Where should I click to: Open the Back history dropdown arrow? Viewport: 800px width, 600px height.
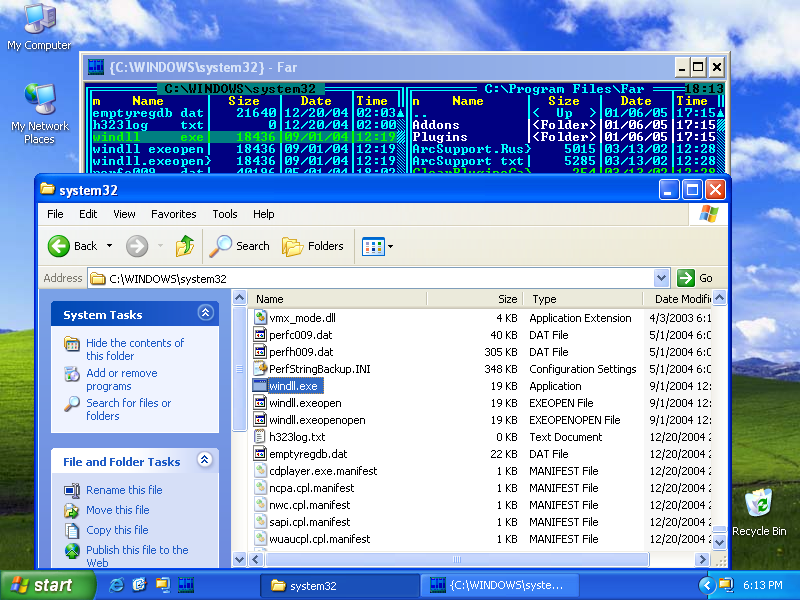click(109, 246)
